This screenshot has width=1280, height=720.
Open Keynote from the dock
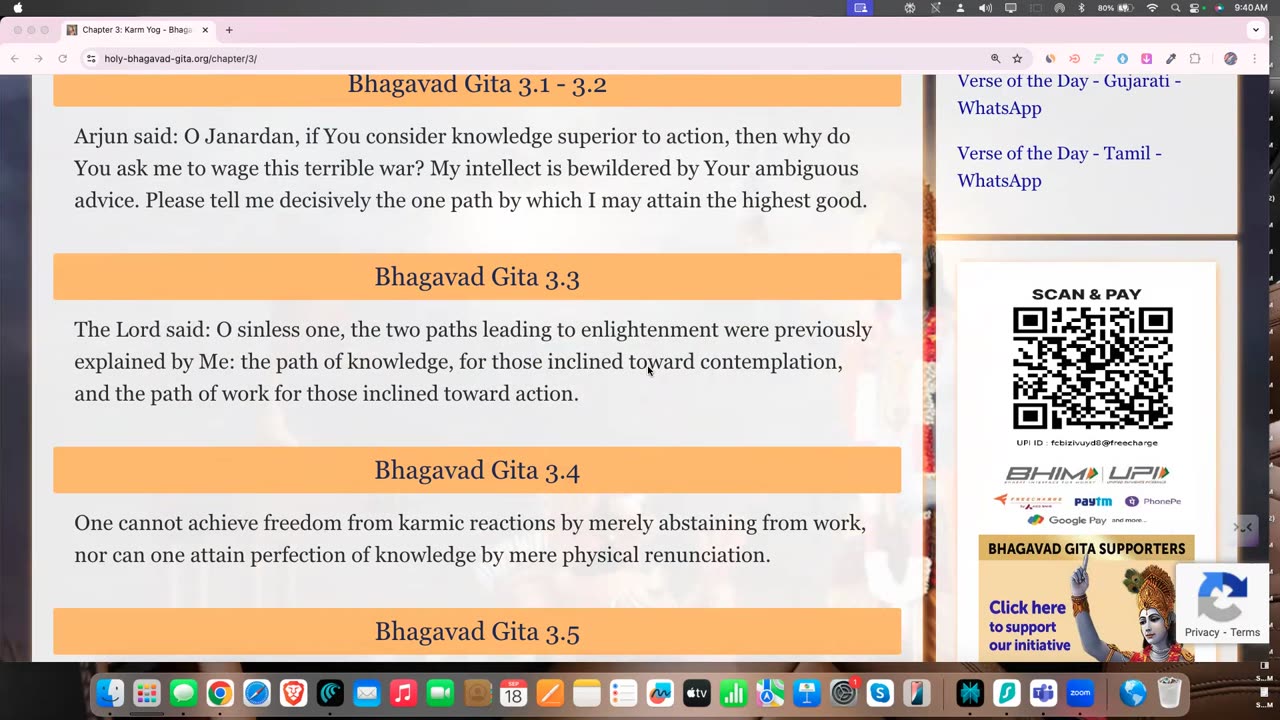[x=807, y=693]
